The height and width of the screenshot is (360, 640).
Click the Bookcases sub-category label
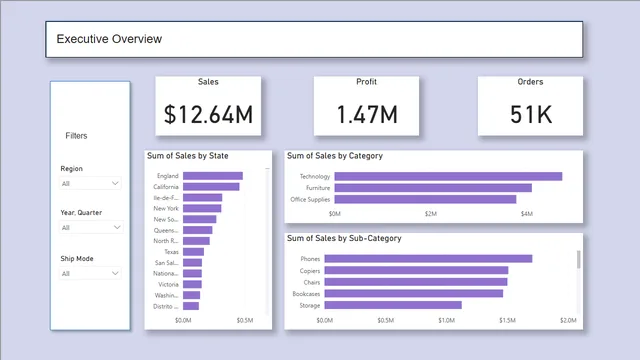pyautogui.click(x=306, y=293)
